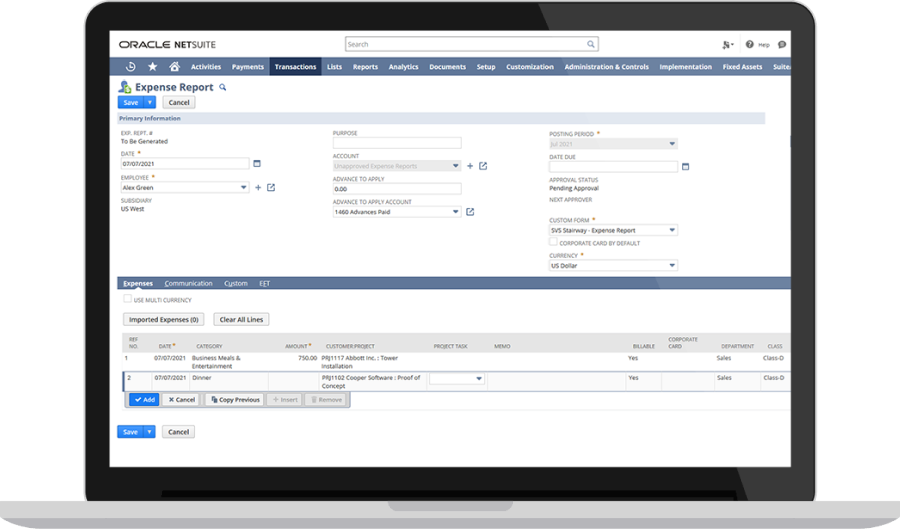Open the Shortcuts star icon
Screen dimensions: 900x529
[153, 67]
